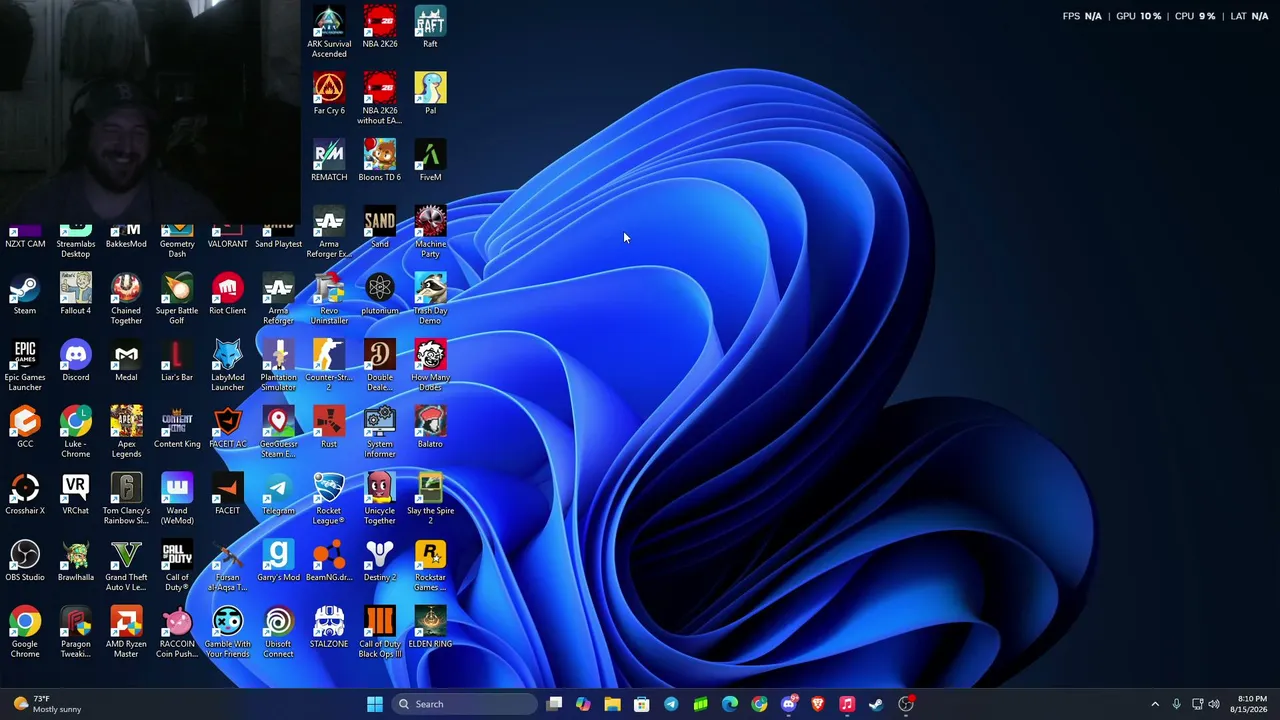
Task: Open the Riot Client desktop shortcut
Action: pyautogui.click(x=227, y=293)
